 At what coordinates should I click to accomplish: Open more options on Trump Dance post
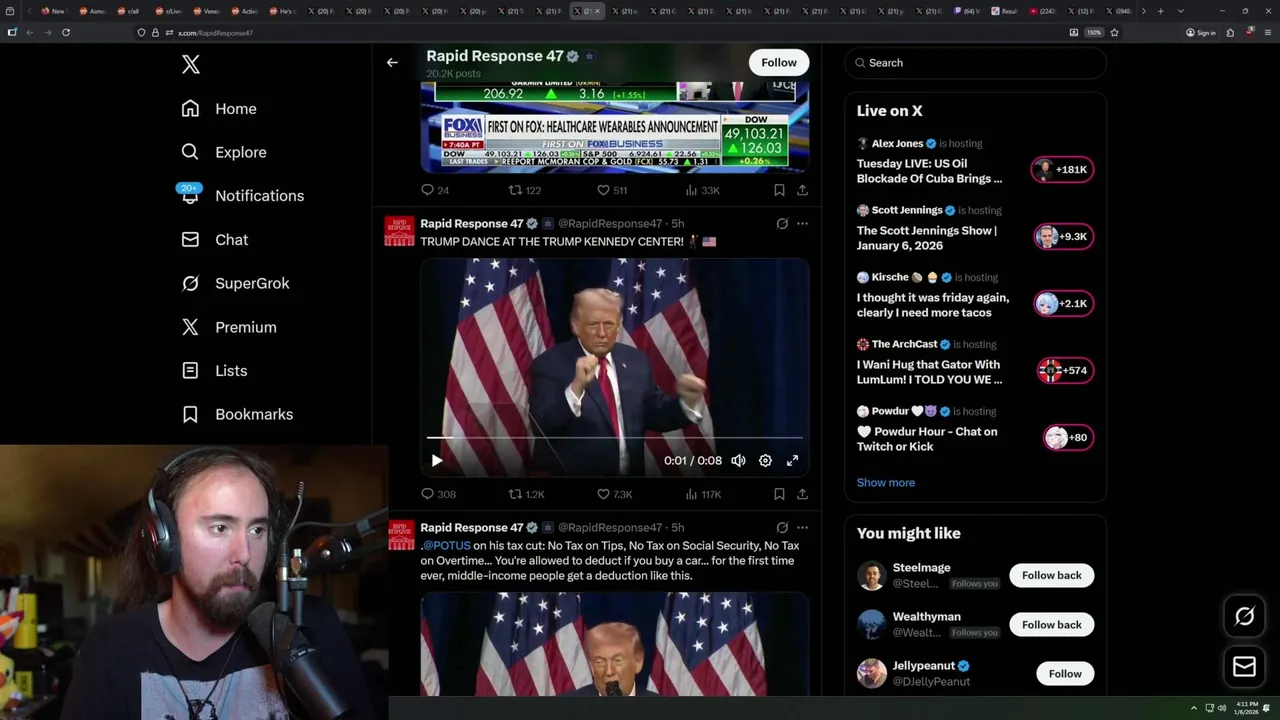coord(802,223)
